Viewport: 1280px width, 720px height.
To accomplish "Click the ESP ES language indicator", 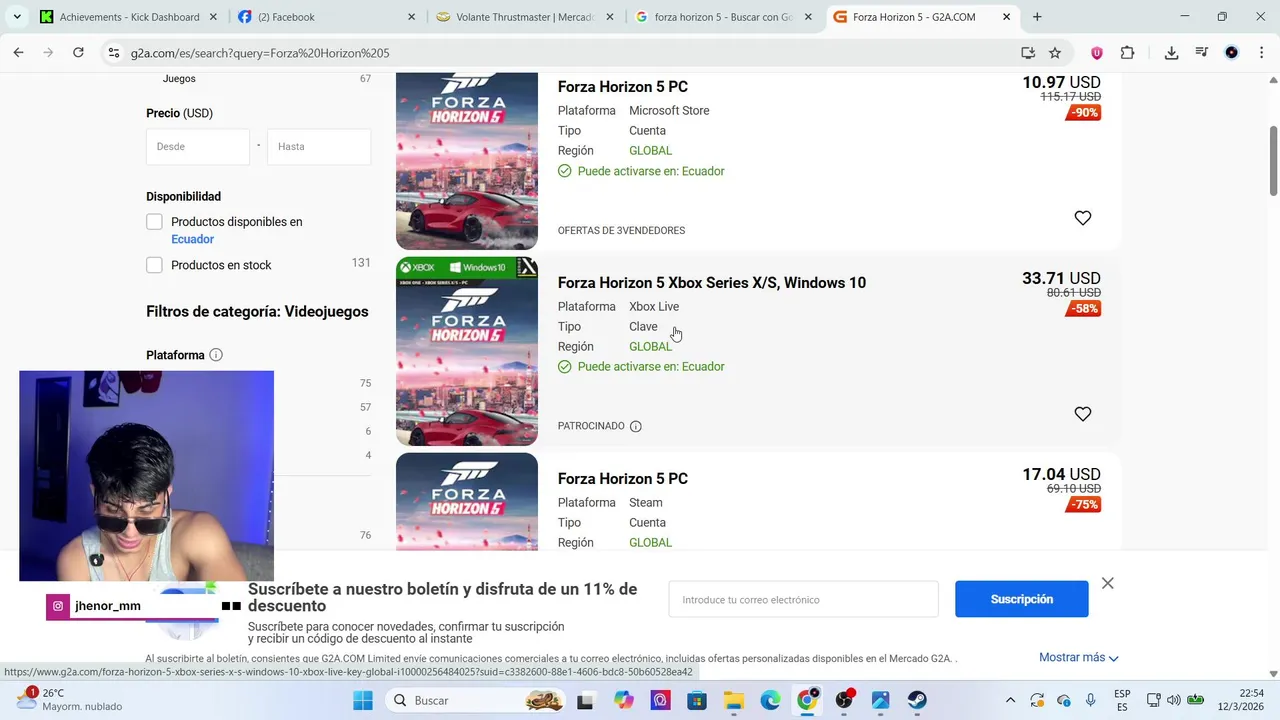I will pyautogui.click(x=1122, y=700).
